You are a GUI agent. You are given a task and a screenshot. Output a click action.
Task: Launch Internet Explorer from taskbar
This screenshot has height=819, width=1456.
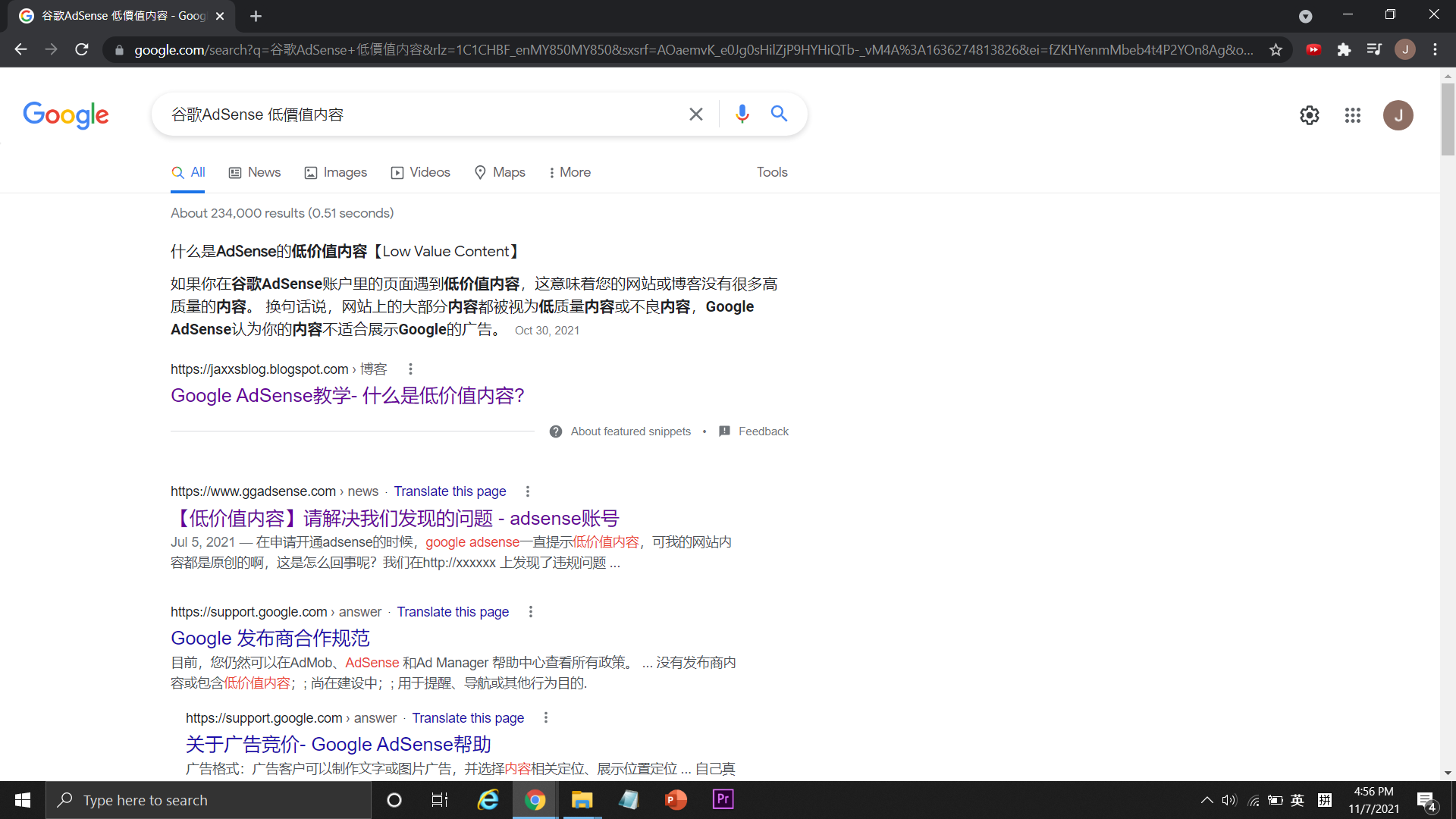point(488,800)
